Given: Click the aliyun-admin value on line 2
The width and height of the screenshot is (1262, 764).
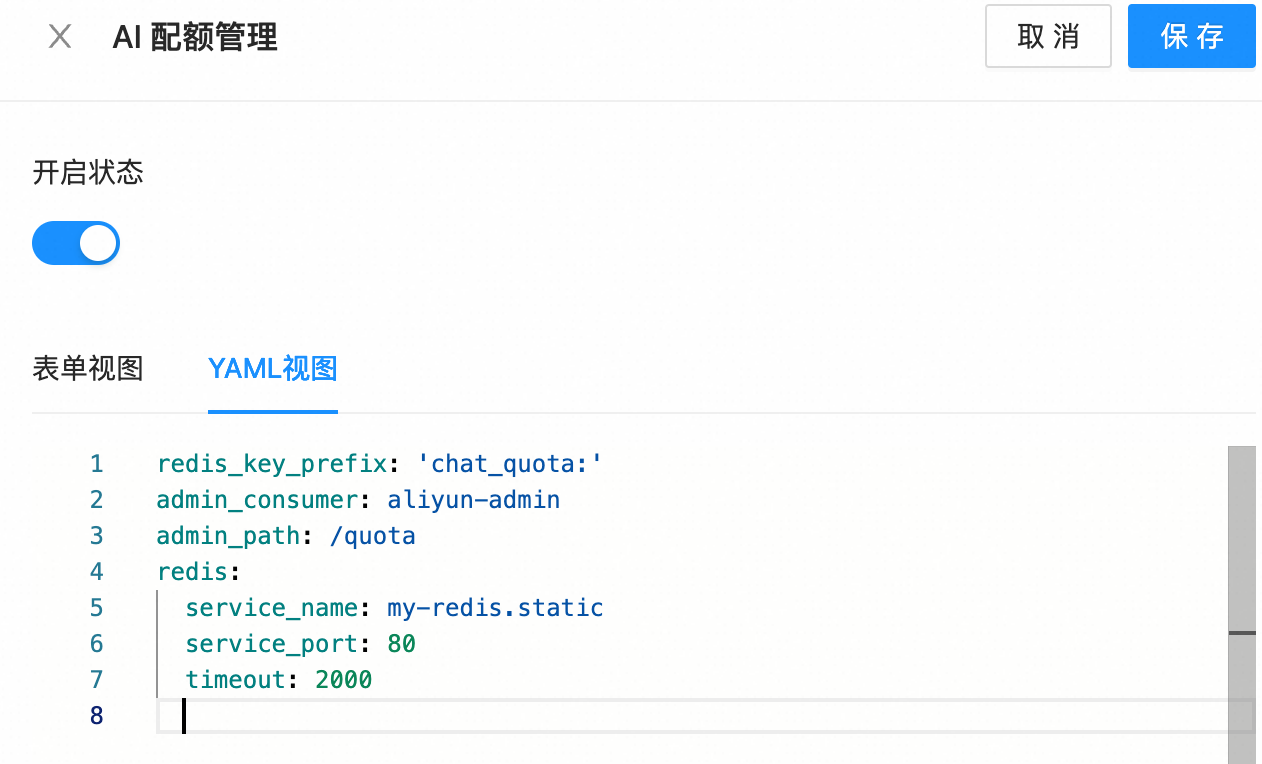Looking at the screenshot, I should coord(473,500).
